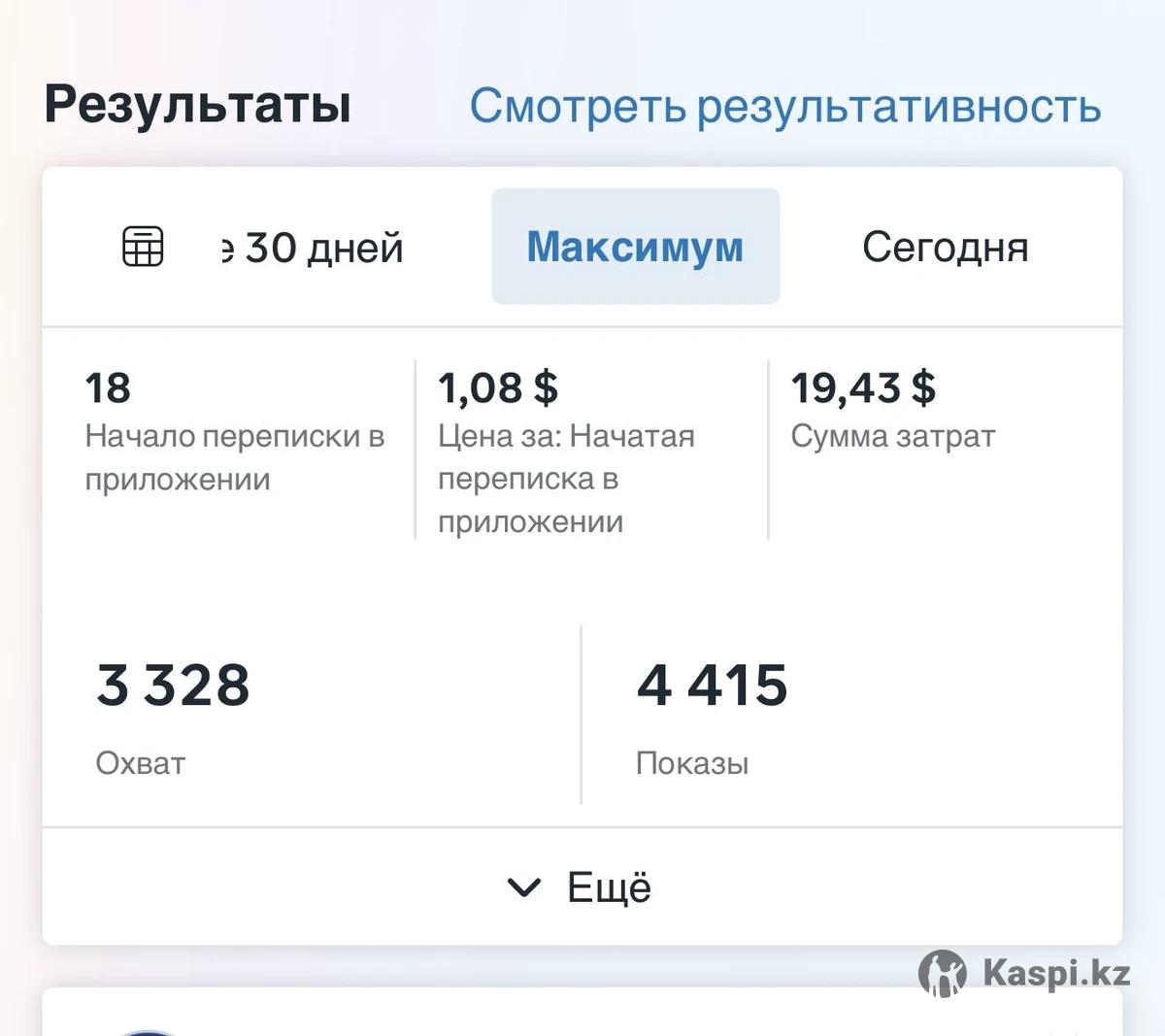Switch to the 30 дней tab
The width and height of the screenshot is (1165, 1036).
pyautogui.click(x=313, y=248)
